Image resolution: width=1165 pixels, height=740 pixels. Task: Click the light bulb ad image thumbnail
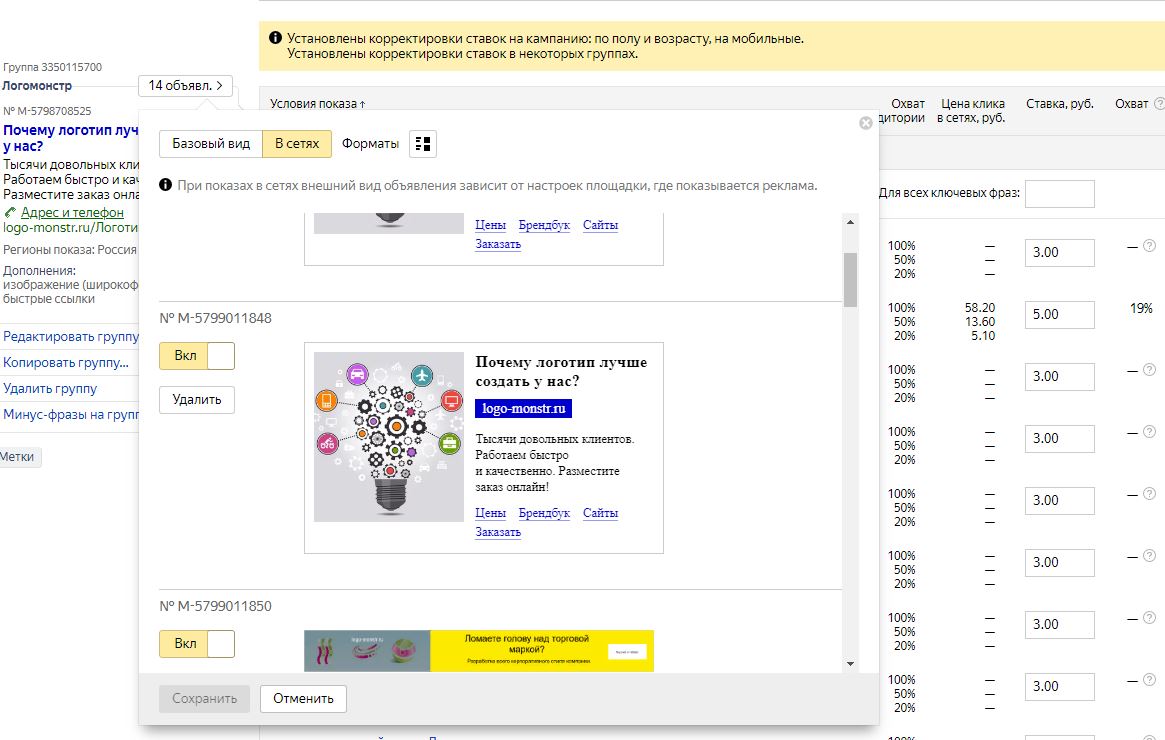389,437
